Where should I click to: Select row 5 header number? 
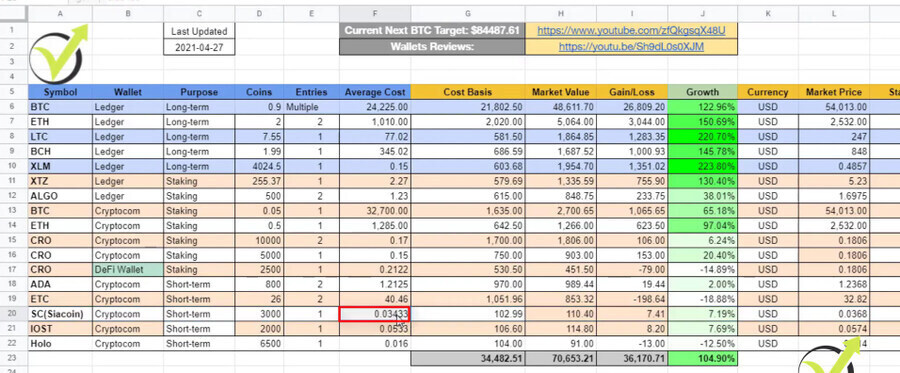pos(14,92)
